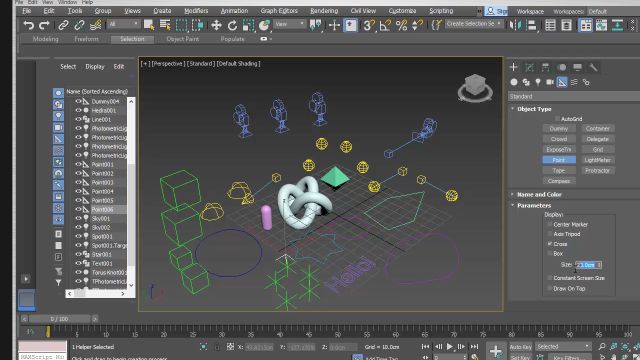
Task: Open the reference coordinate View dropdown
Action: click(x=289, y=24)
